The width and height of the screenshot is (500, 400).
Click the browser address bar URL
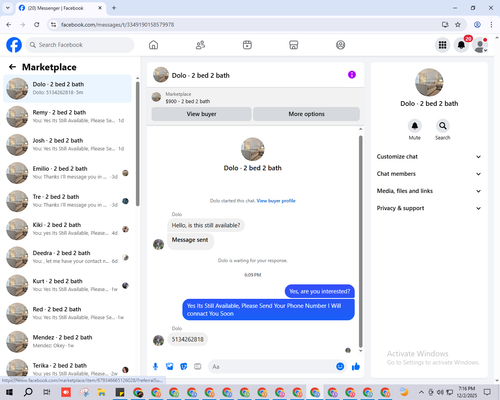(x=117, y=25)
